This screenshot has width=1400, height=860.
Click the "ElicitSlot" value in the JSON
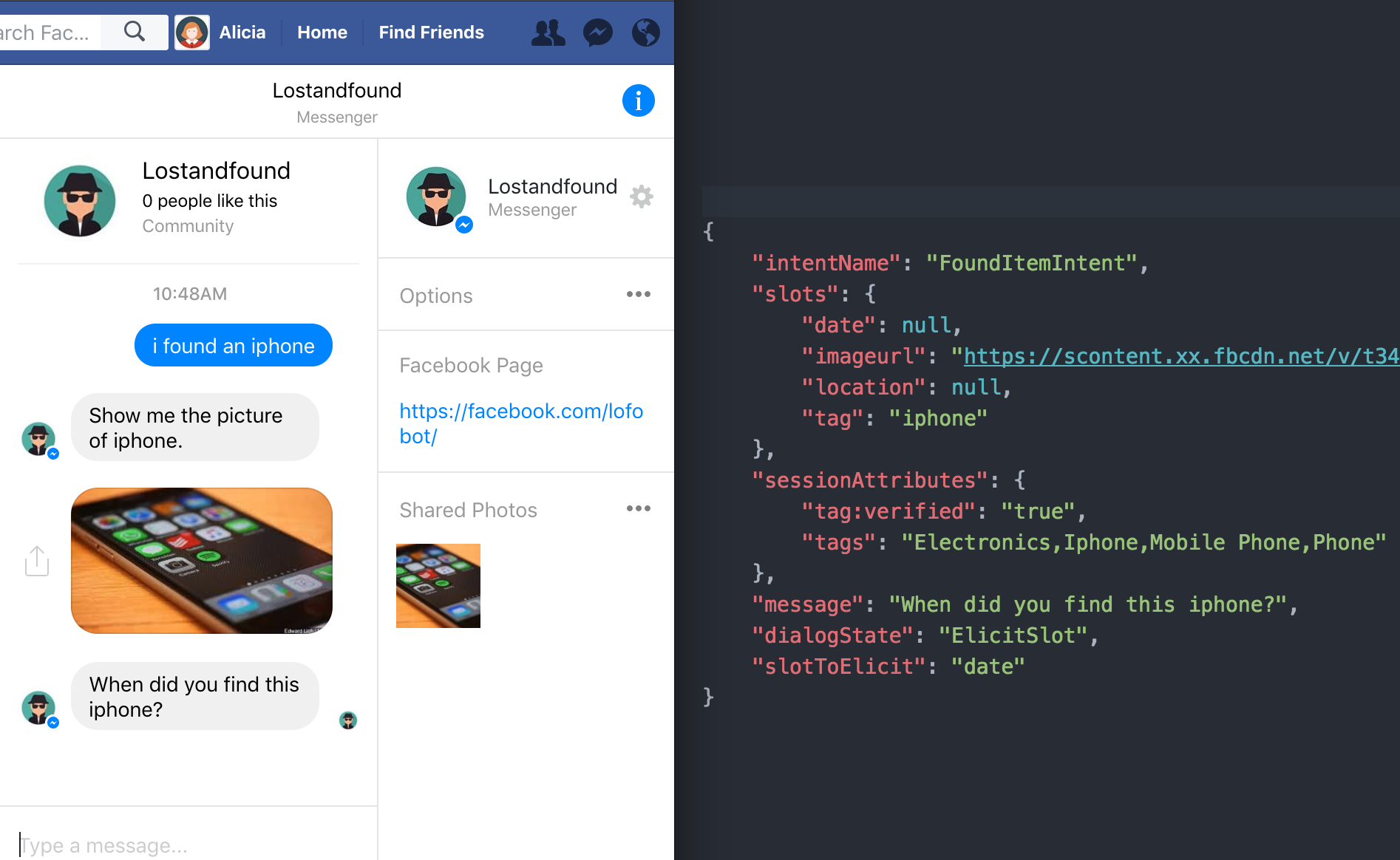coord(1013,635)
